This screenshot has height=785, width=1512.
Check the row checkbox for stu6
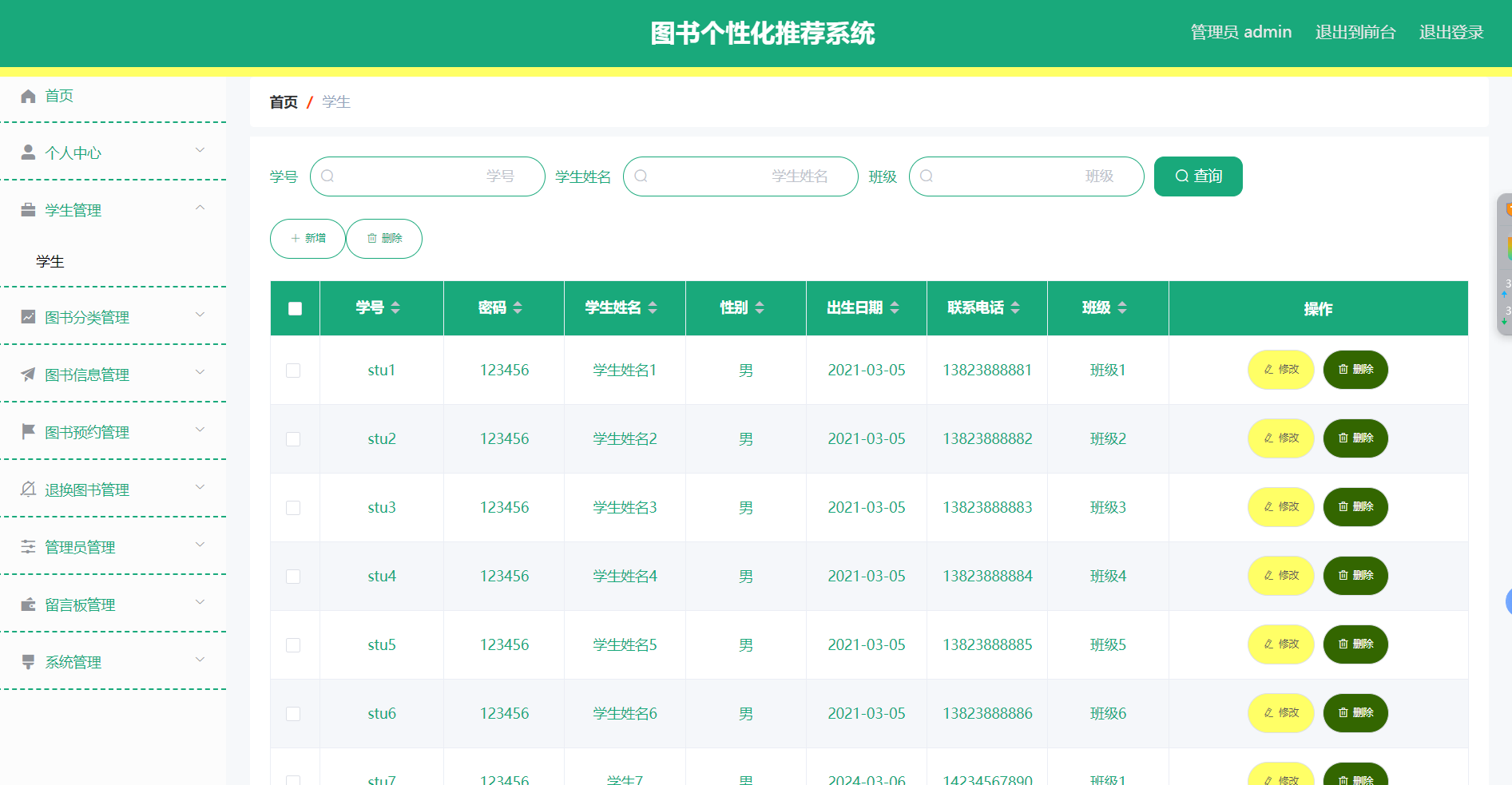pyautogui.click(x=293, y=714)
